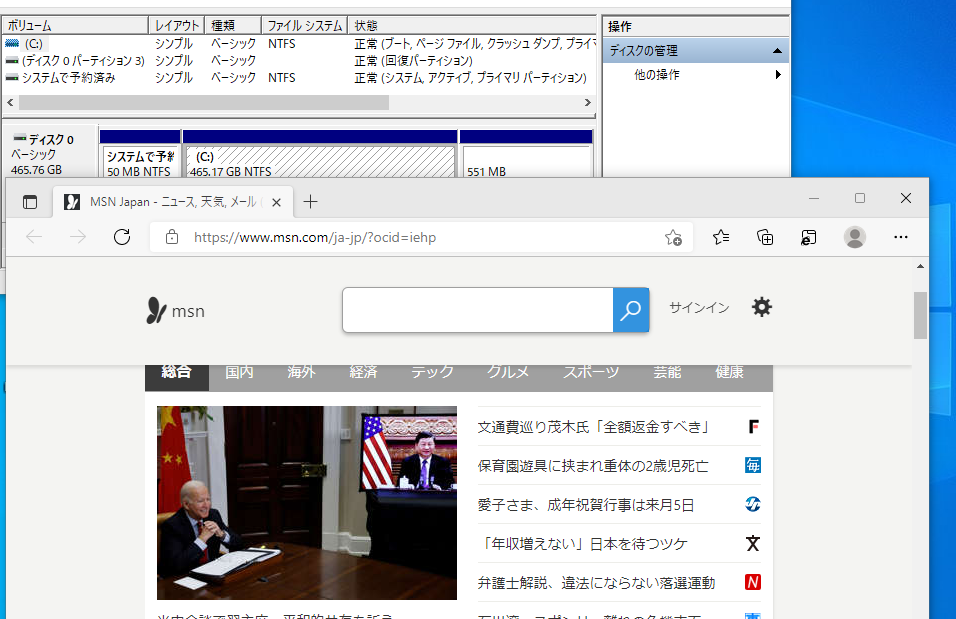This screenshot has width=956, height=619.
Task: Open the 芸能 tab
Action: click(x=667, y=372)
